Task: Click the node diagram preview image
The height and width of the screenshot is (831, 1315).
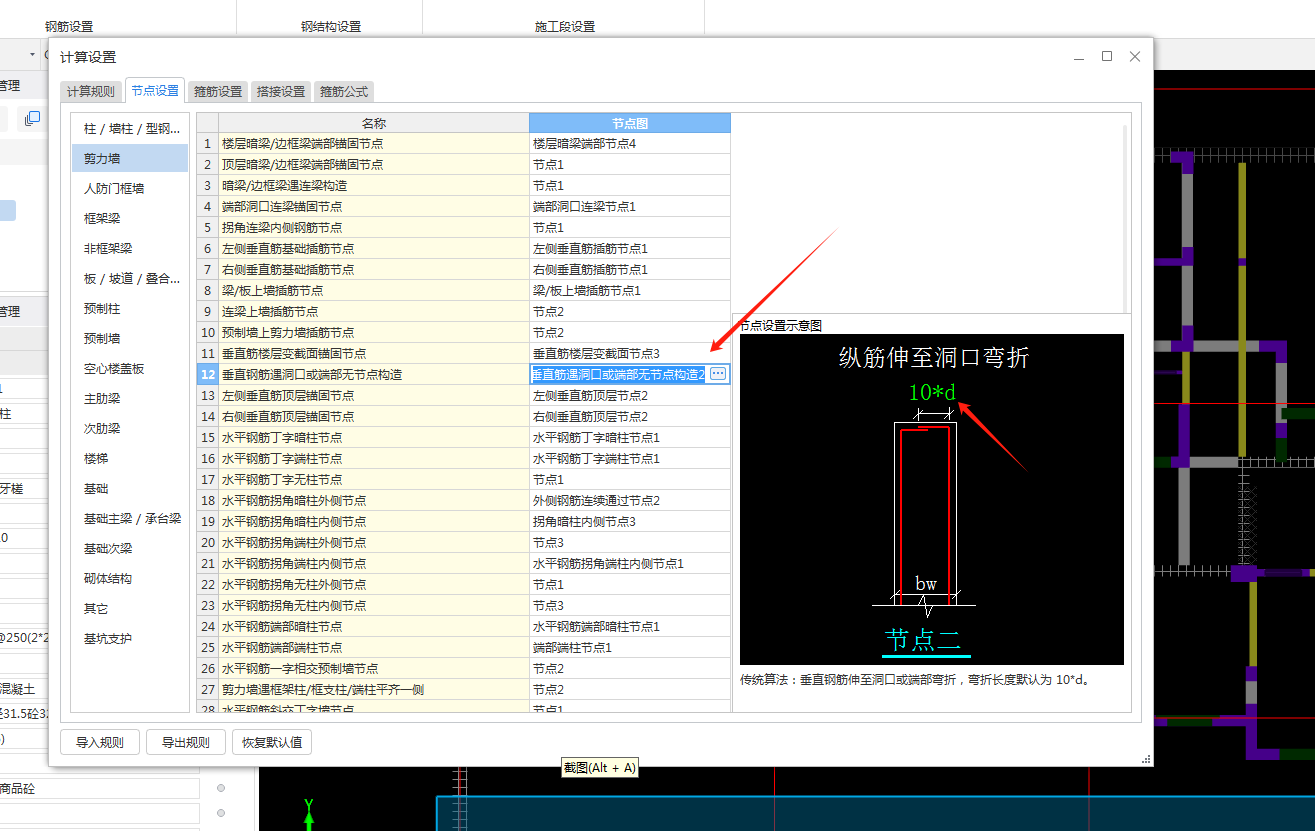Action: [x=932, y=499]
